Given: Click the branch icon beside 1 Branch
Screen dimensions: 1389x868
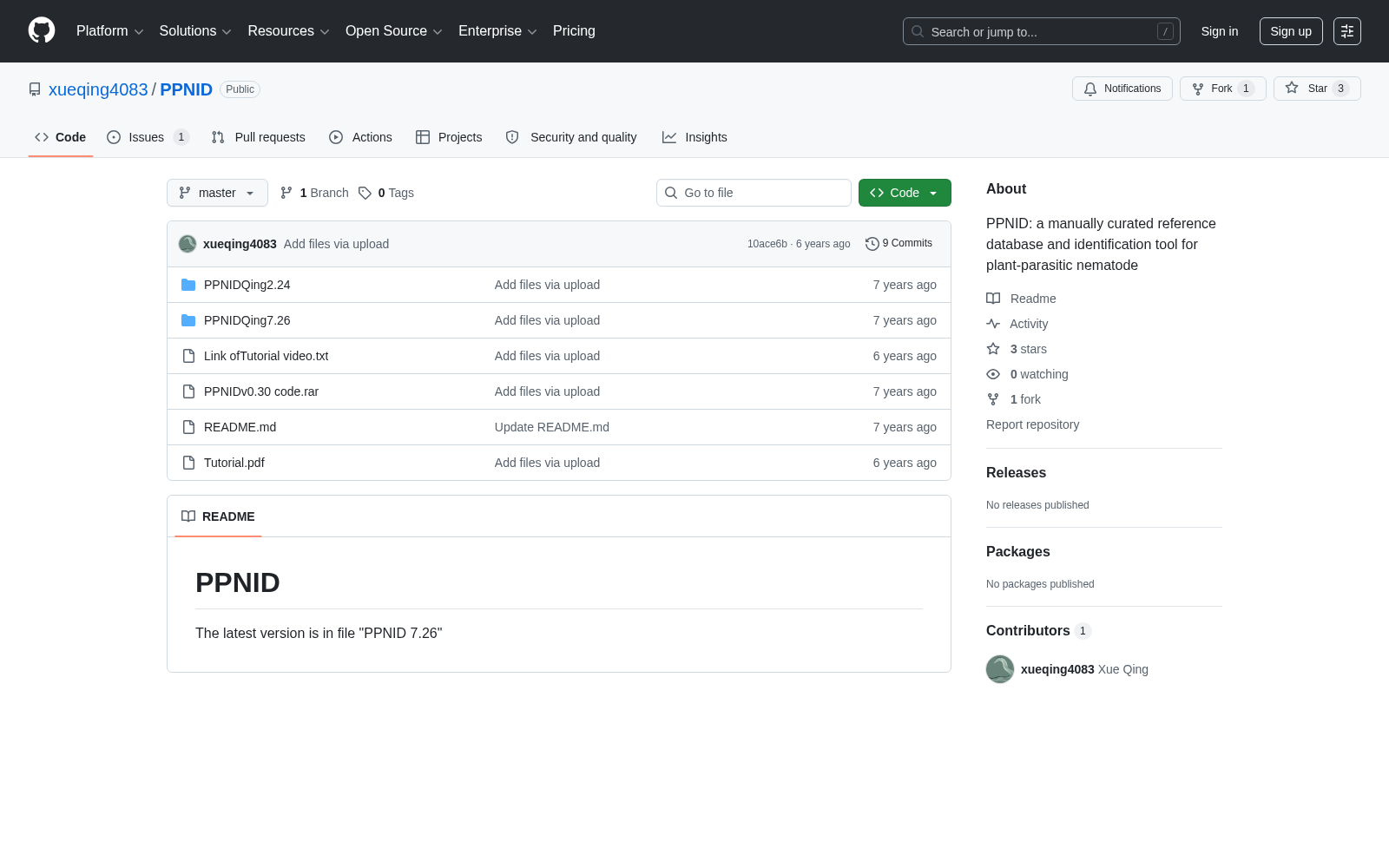Looking at the screenshot, I should click(286, 193).
